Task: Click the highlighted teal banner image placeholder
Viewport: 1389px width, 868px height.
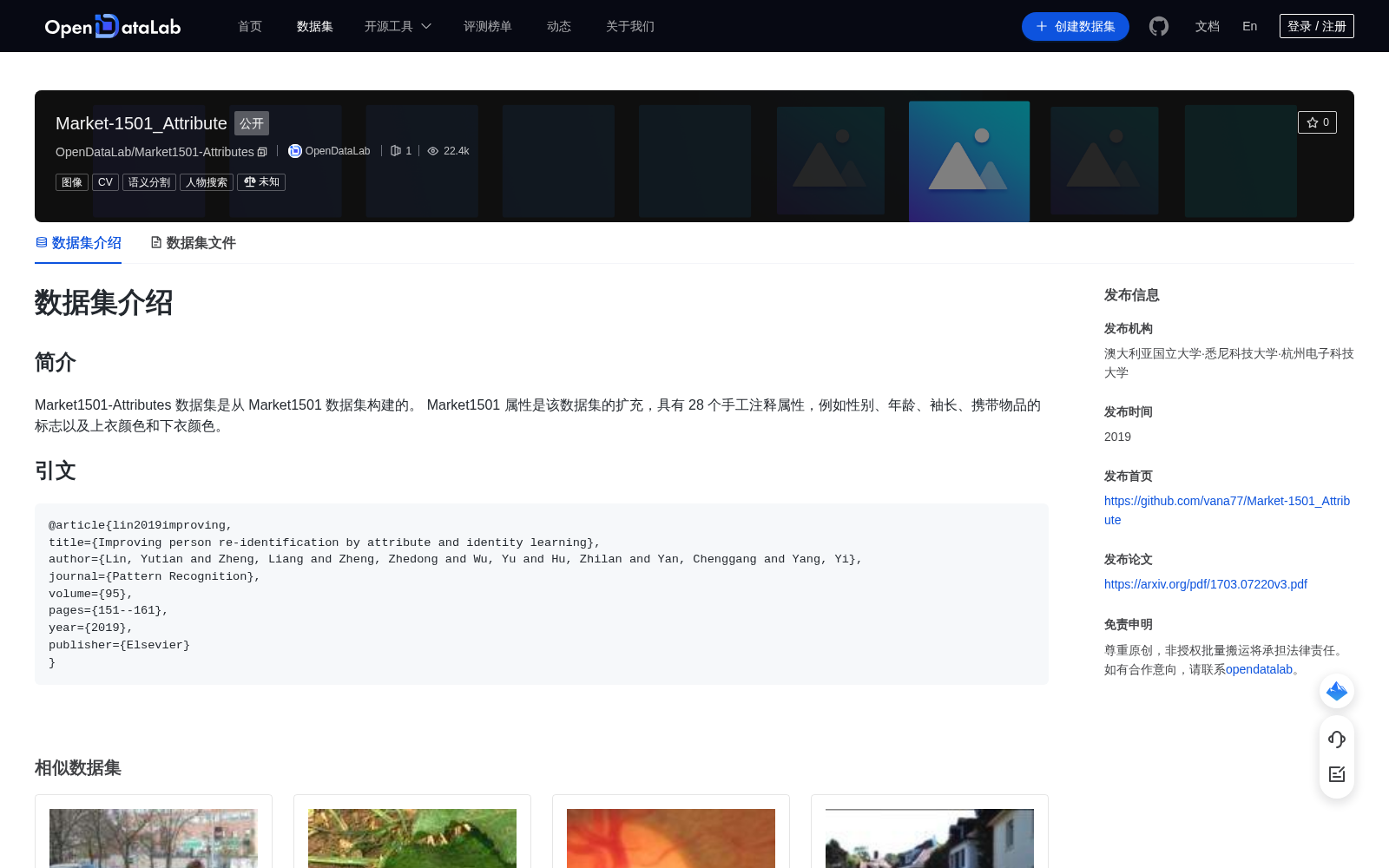Action: (x=969, y=161)
